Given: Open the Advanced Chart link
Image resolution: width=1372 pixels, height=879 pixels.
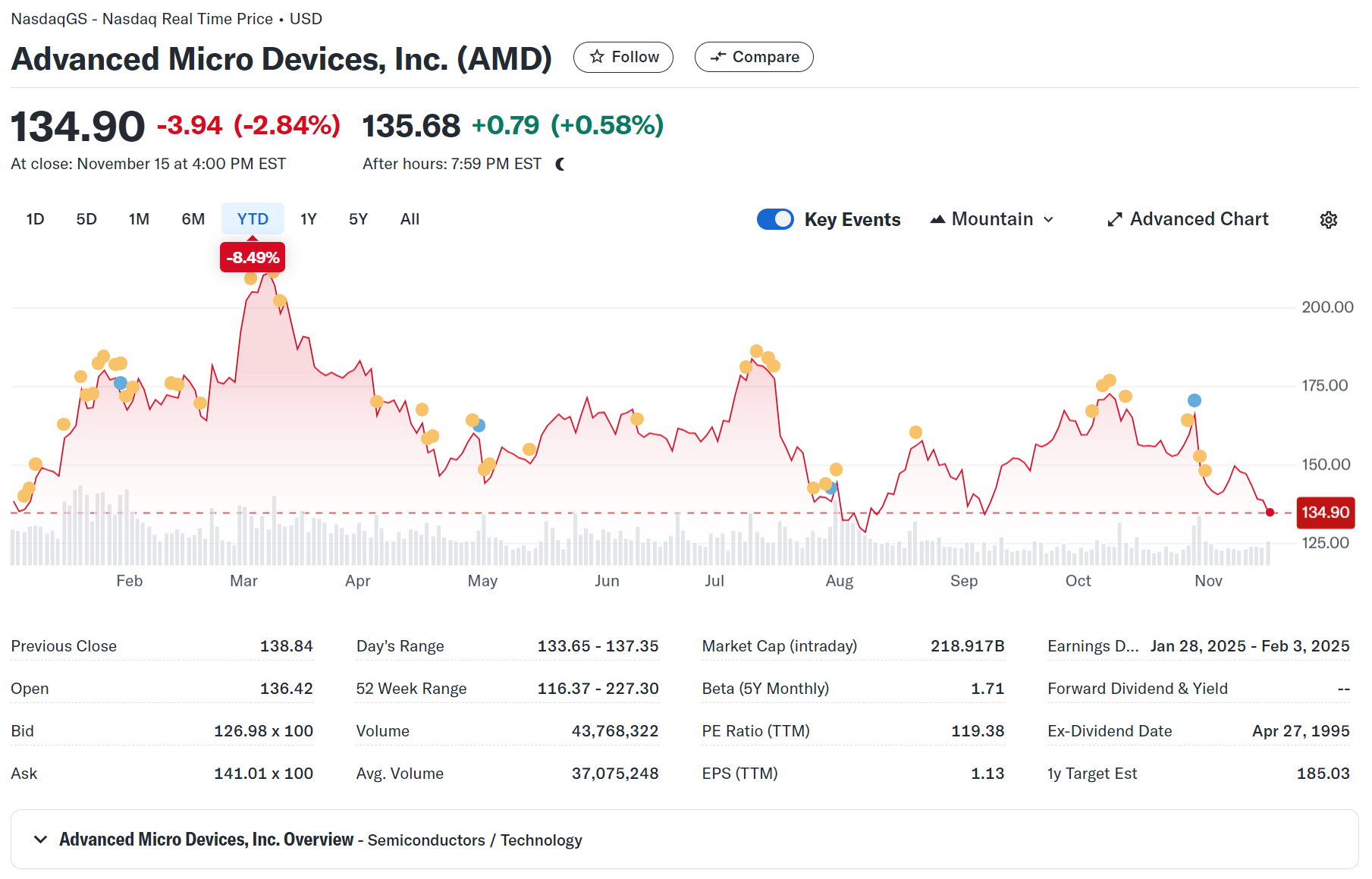Looking at the screenshot, I should click(x=1188, y=219).
